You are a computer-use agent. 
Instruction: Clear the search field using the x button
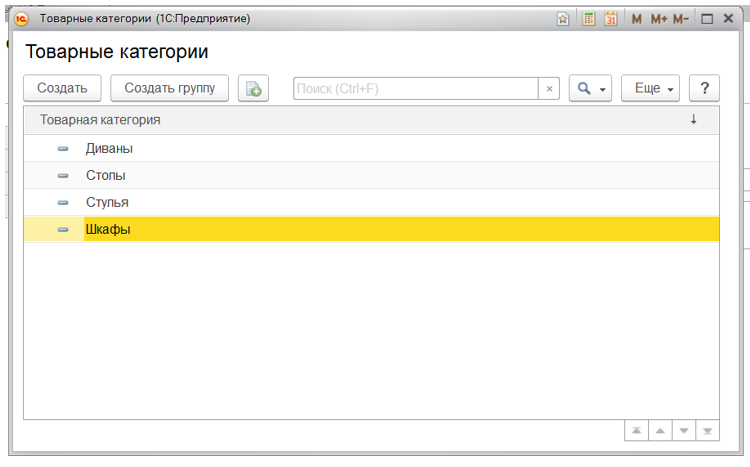pyautogui.click(x=549, y=89)
